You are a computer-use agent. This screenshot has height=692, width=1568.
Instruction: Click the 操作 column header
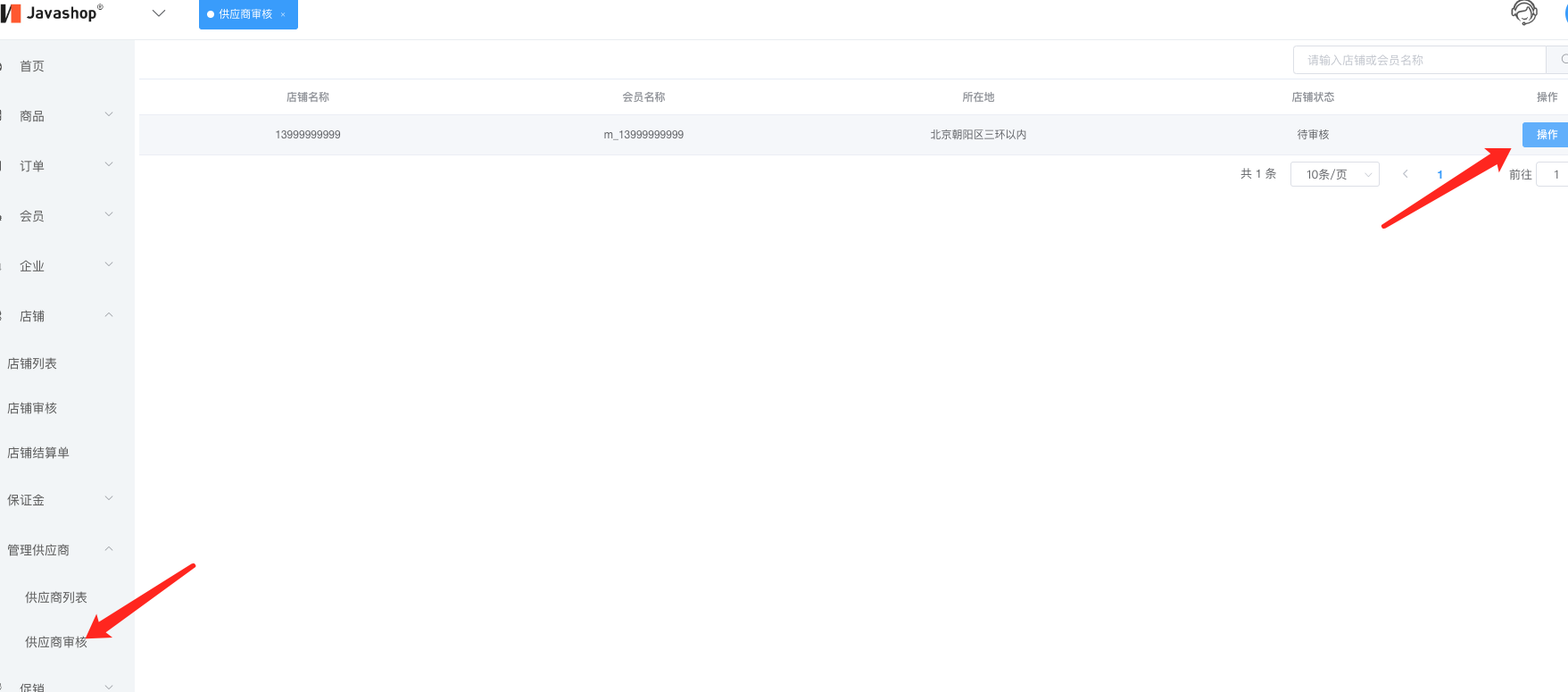[1547, 97]
